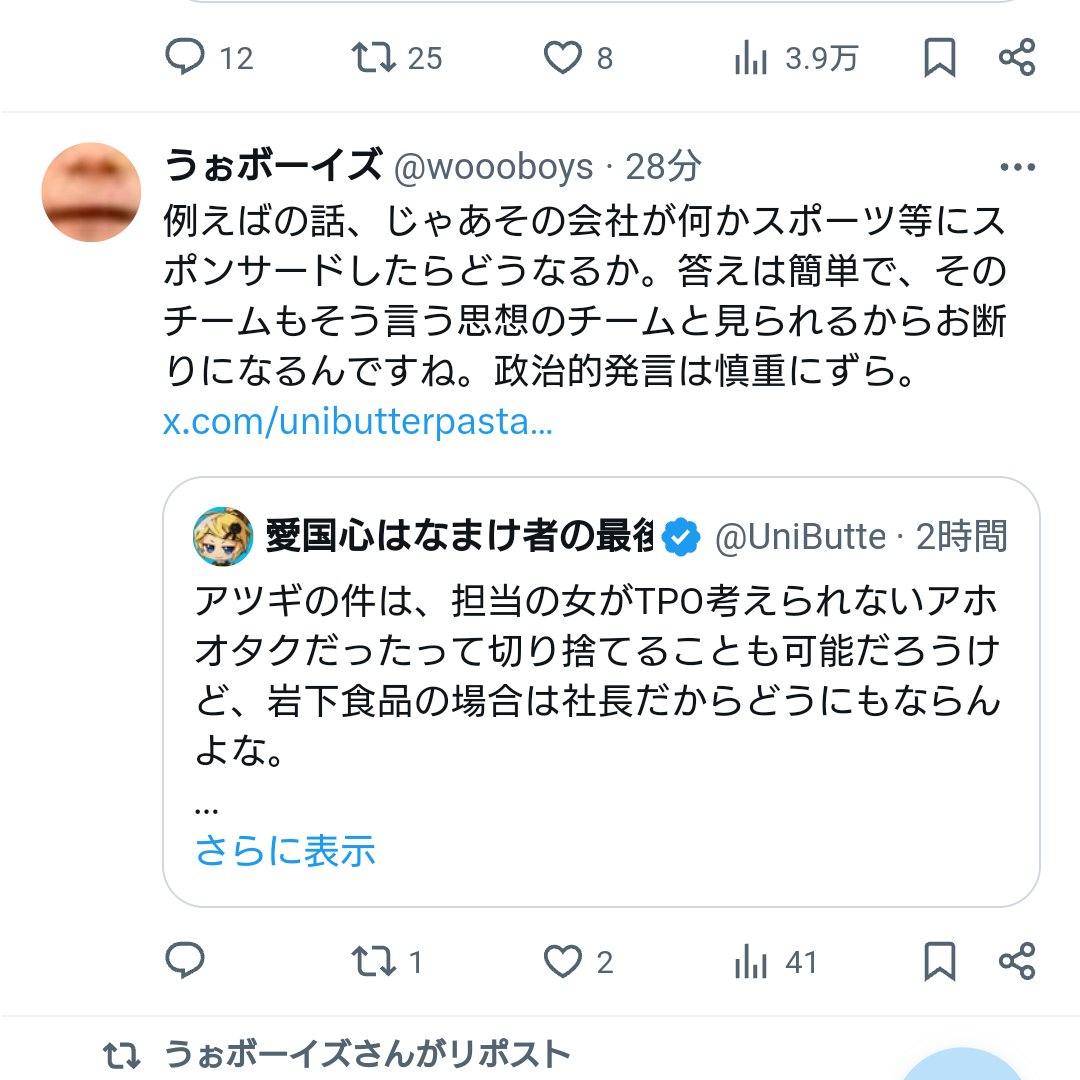Open reply composer on the quoted tweet
The image size is (1080, 1080).
[186, 962]
